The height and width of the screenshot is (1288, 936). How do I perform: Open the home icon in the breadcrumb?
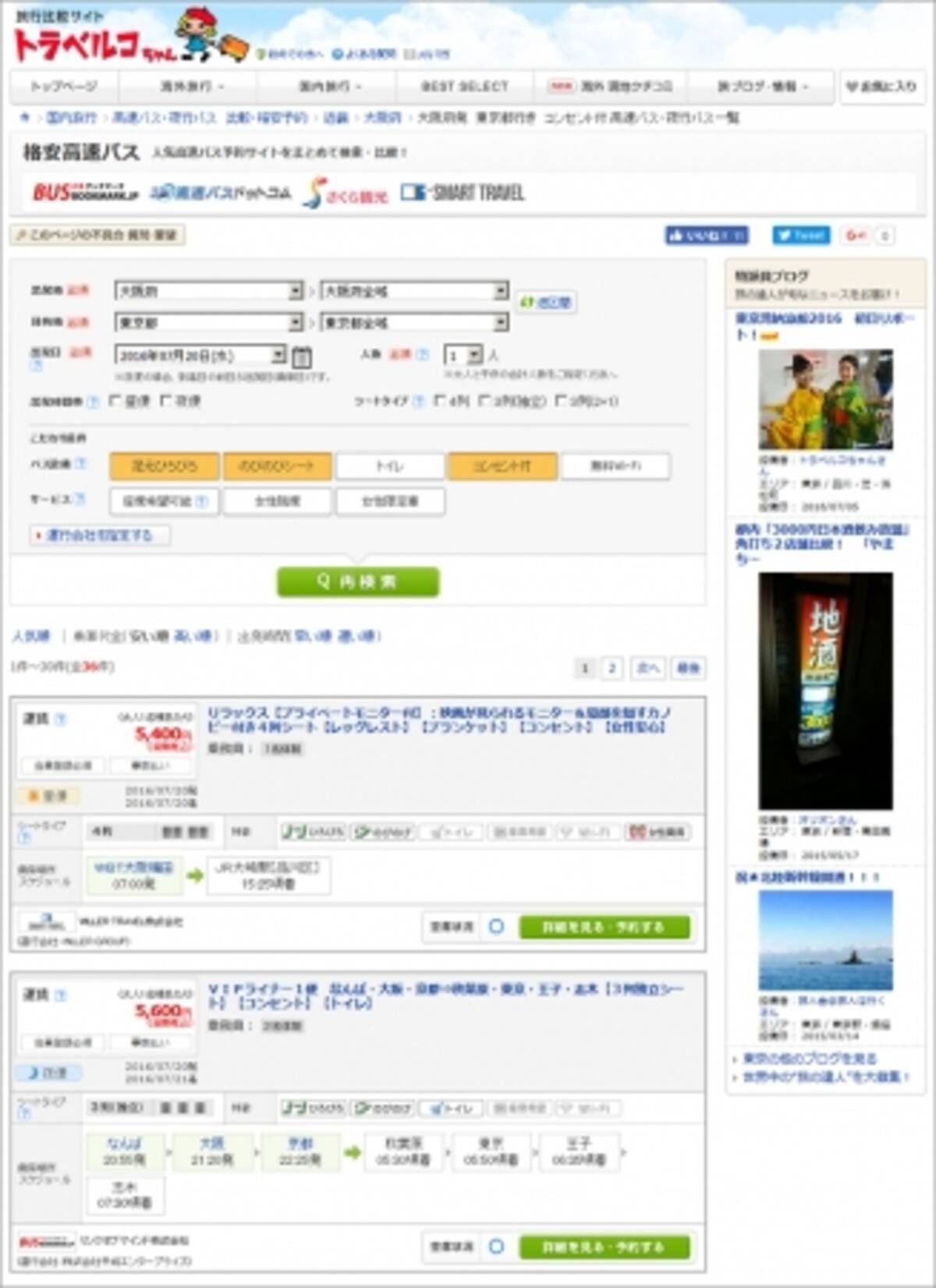coord(25,118)
